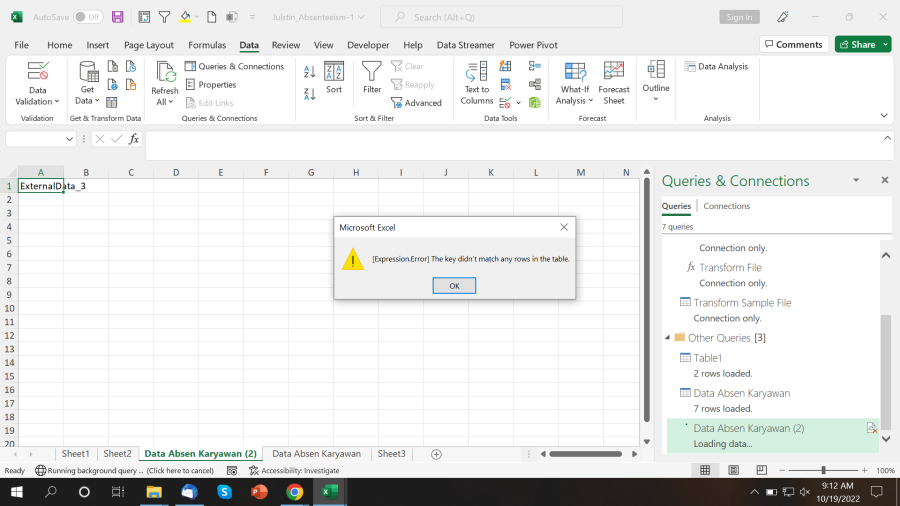The image size is (900, 506).
Task: Click the Relationships icon
Action: (x=535, y=85)
